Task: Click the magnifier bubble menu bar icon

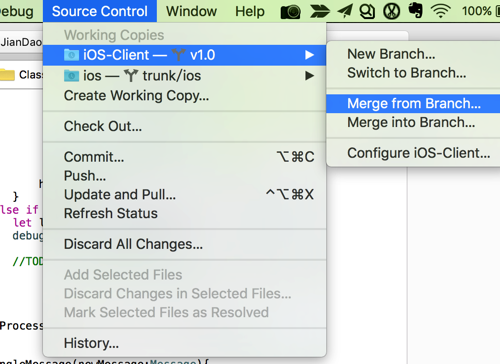Action: point(367,11)
